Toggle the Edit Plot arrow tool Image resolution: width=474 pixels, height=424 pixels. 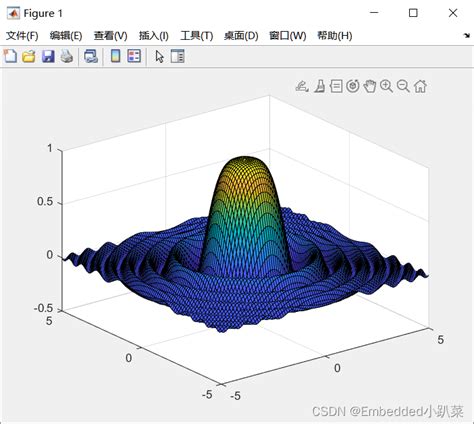pos(159,56)
